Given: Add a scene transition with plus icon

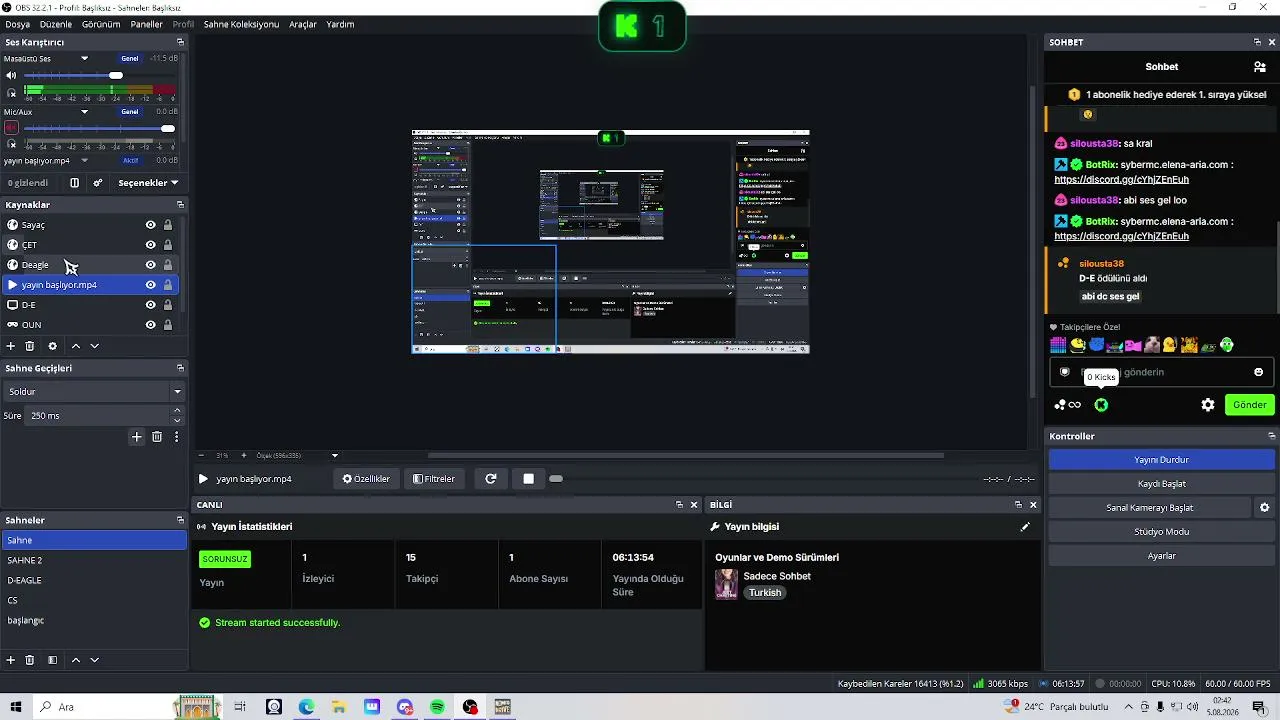Looking at the screenshot, I should (x=137, y=437).
